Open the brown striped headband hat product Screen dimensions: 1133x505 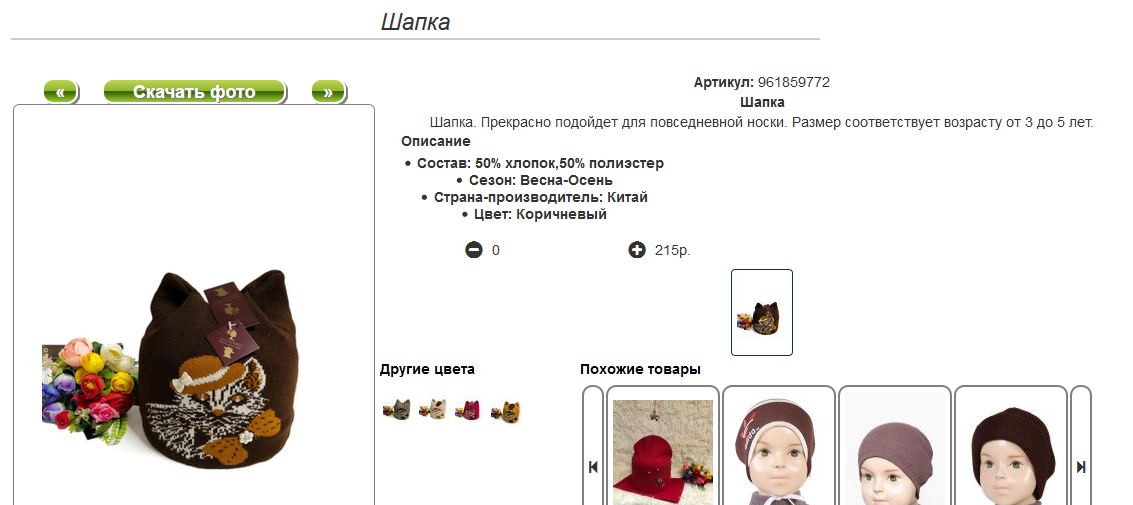click(779, 446)
